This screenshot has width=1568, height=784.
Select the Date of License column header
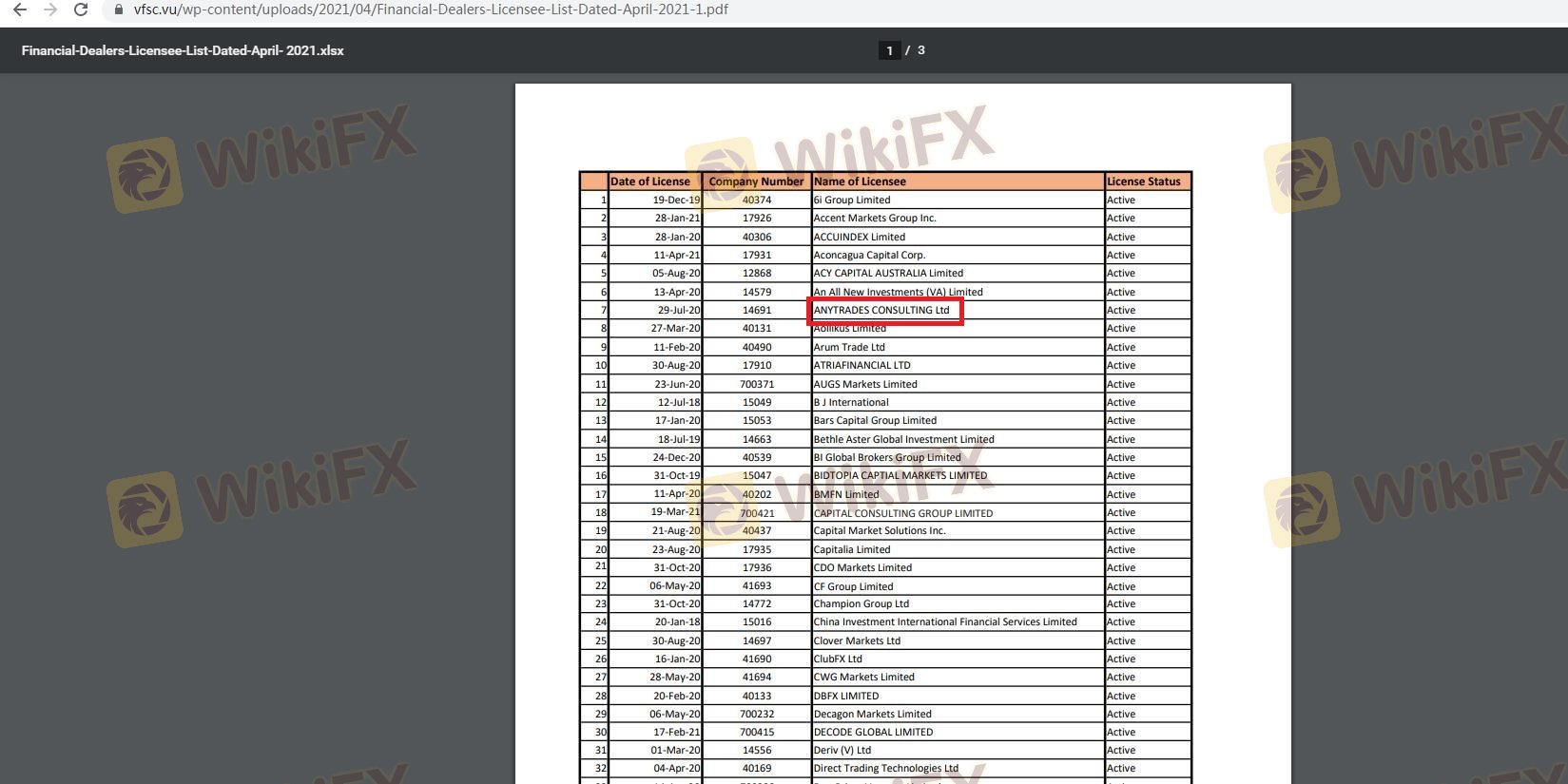tap(650, 182)
